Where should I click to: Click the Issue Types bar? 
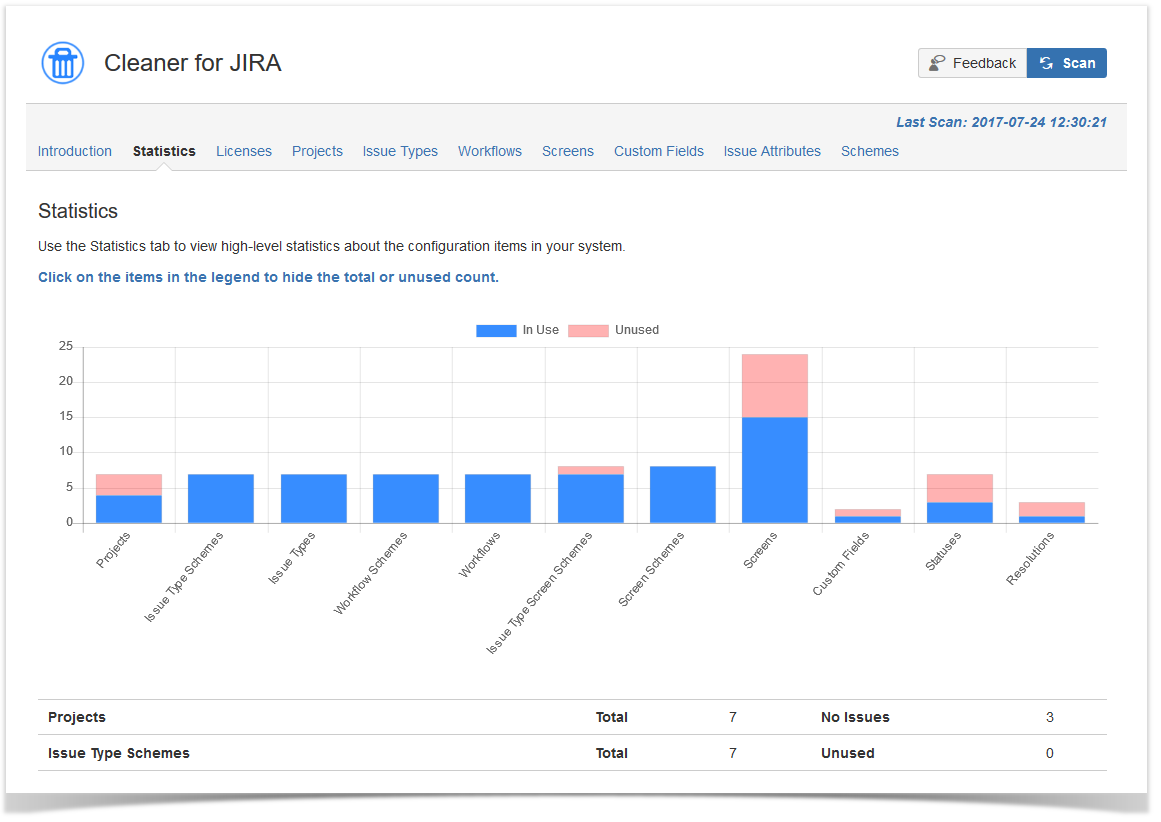tap(314, 498)
